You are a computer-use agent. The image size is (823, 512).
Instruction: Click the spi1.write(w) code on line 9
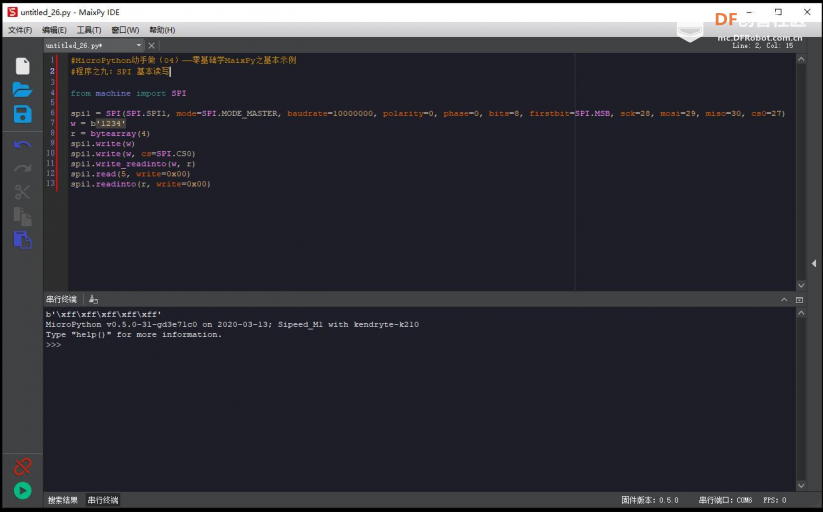[103, 143]
